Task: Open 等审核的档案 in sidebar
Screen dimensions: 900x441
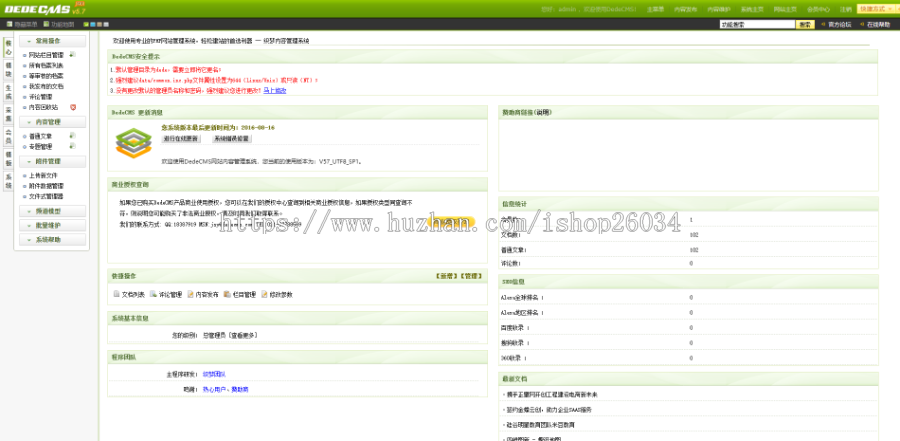Action: tap(46, 76)
